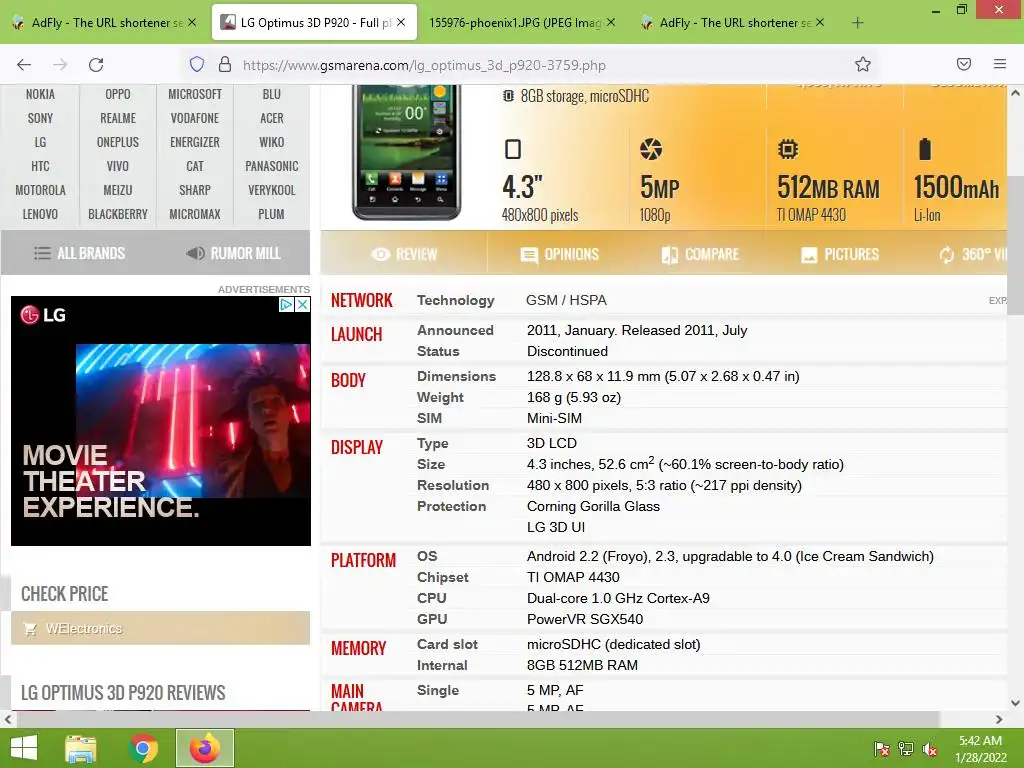Expand network details with EXP toggle
The image size is (1024, 768).
pyautogui.click(x=997, y=300)
